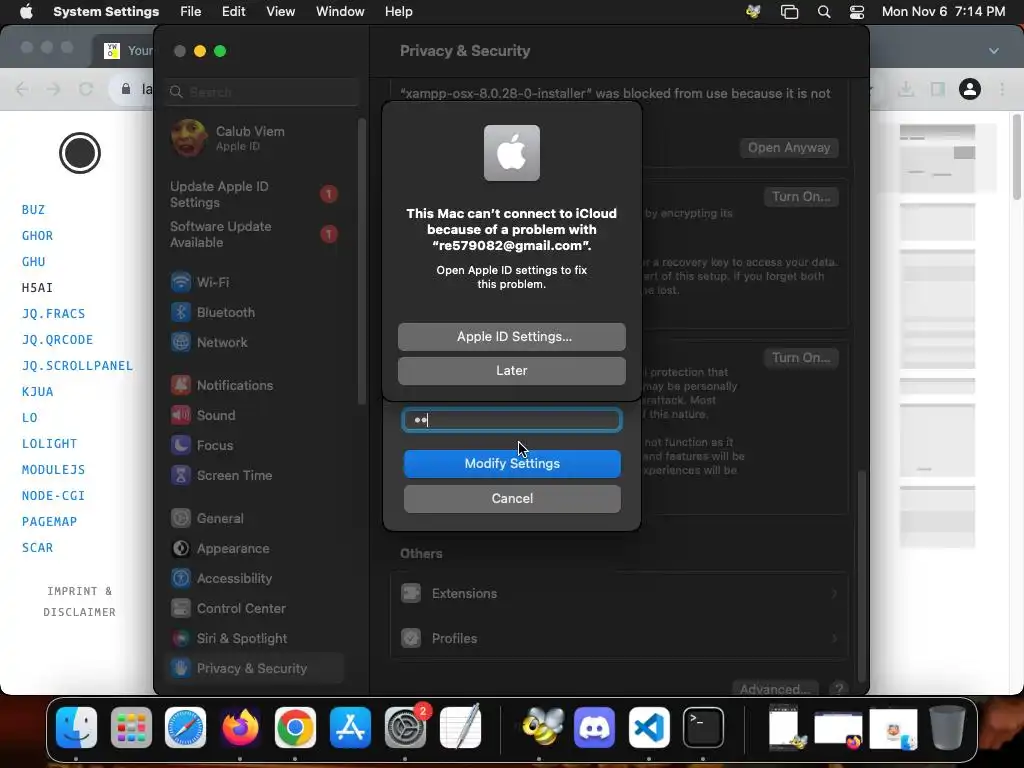This screenshot has width=1024, height=768.
Task: Open Update Apple ID Settings item
Action: point(255,195)
